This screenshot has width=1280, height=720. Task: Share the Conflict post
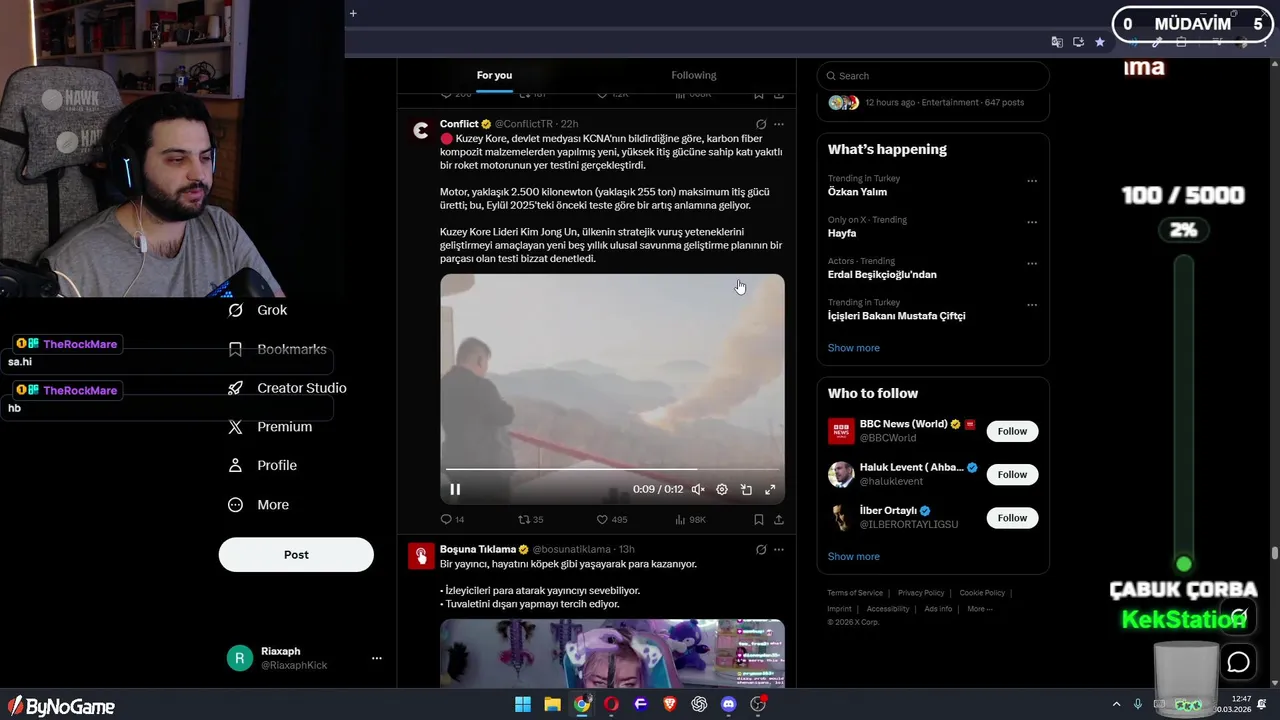tap(779, 519)
